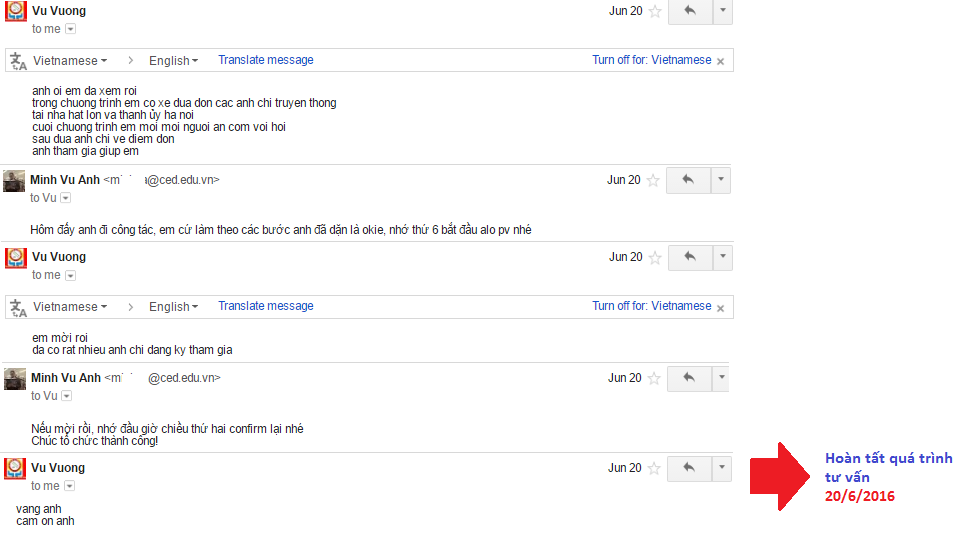The image size is (967, 533).
Task: Click the red arrow annotation
Action: [x=780, y=476]
